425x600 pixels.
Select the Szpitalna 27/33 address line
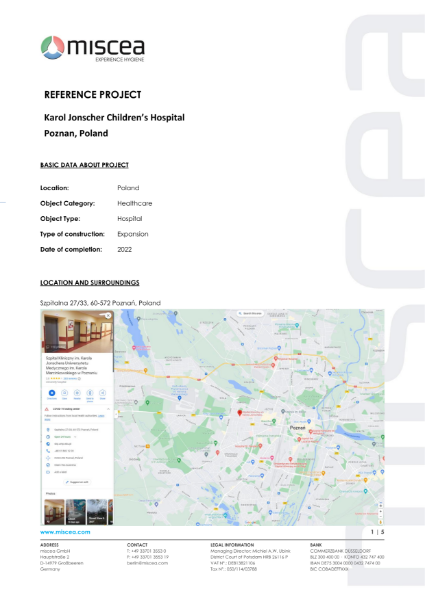tap(100, 303)
